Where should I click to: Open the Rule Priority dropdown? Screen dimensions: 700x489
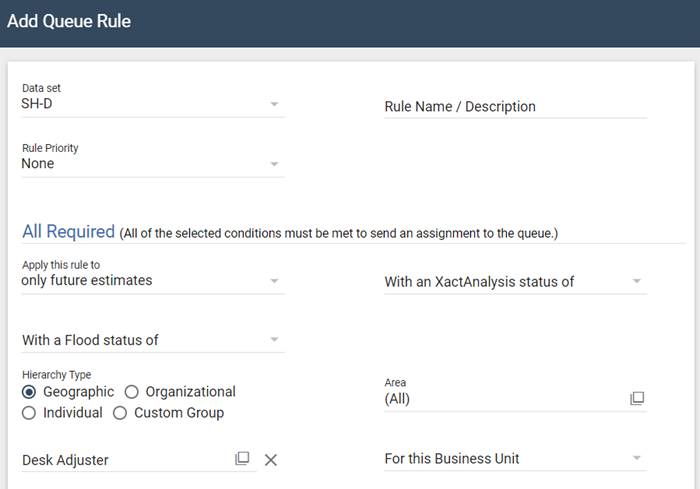(274, 164)
